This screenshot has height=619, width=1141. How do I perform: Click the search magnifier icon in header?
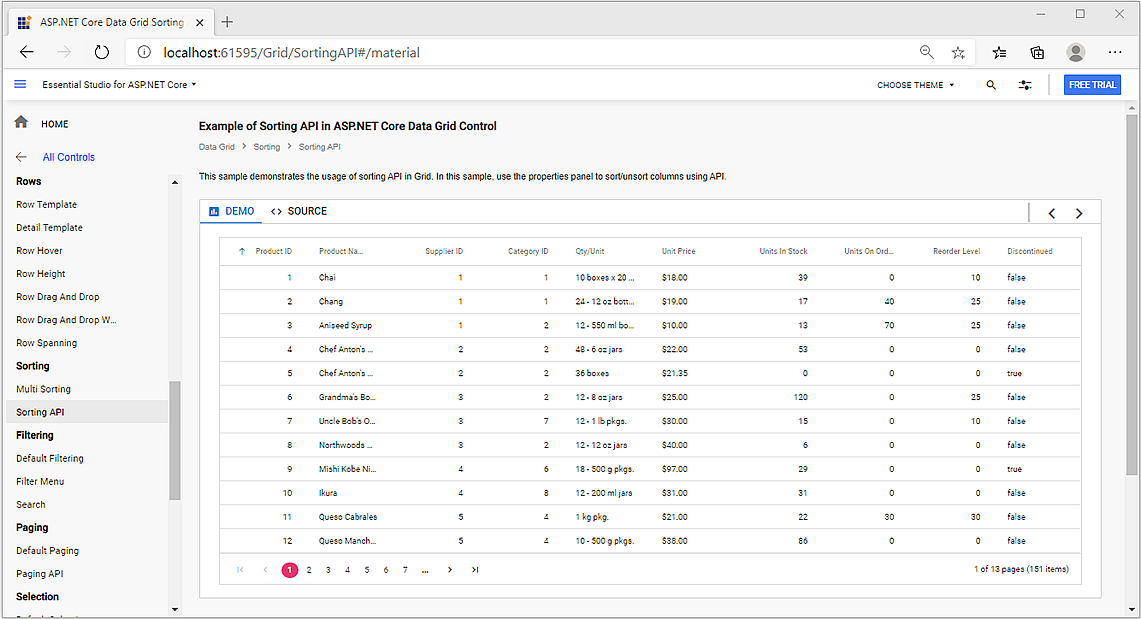(x=991, y=85)
